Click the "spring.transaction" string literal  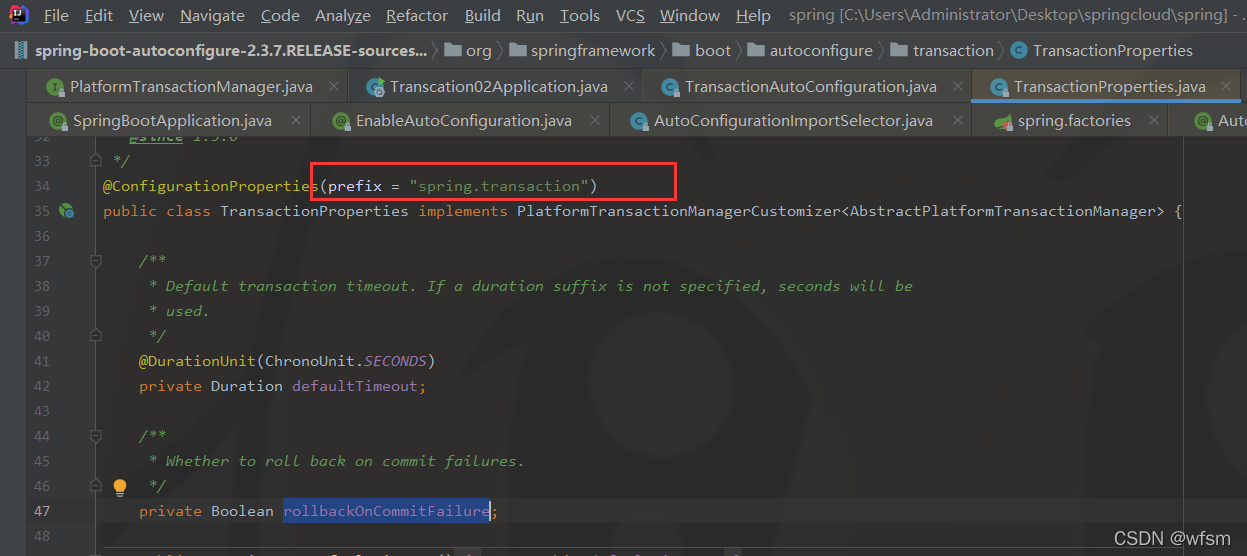click(x=499, y=186)
